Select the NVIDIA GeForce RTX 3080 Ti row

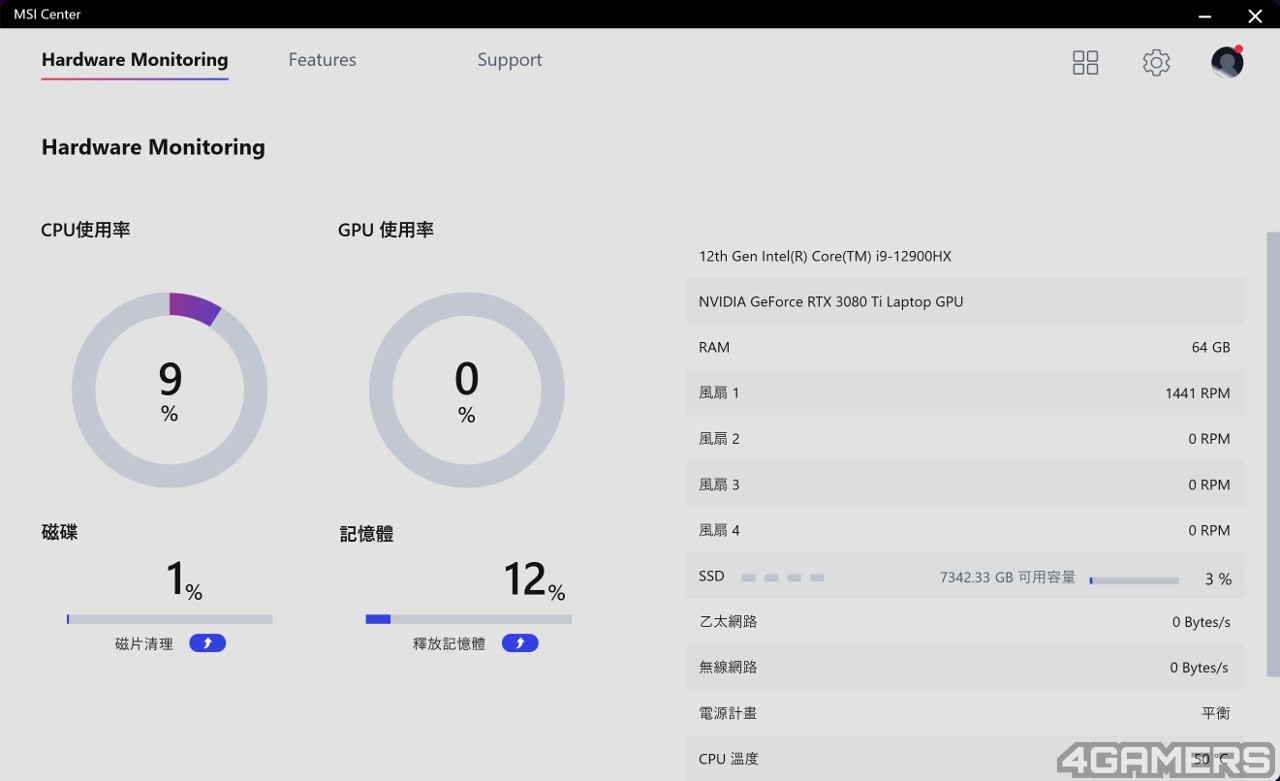point(965,301)
